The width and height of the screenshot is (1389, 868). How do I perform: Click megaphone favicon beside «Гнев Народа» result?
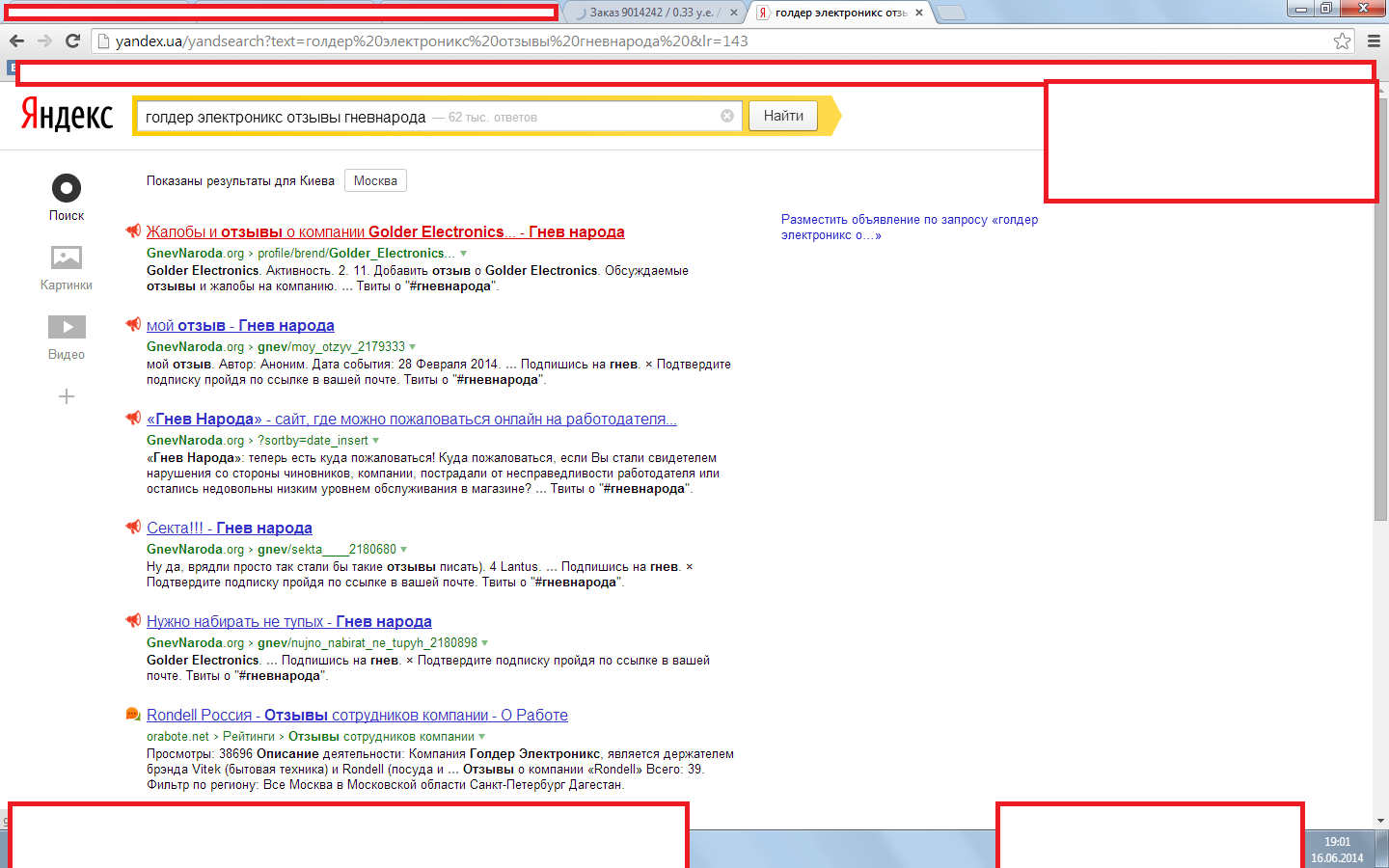[133, 418]
